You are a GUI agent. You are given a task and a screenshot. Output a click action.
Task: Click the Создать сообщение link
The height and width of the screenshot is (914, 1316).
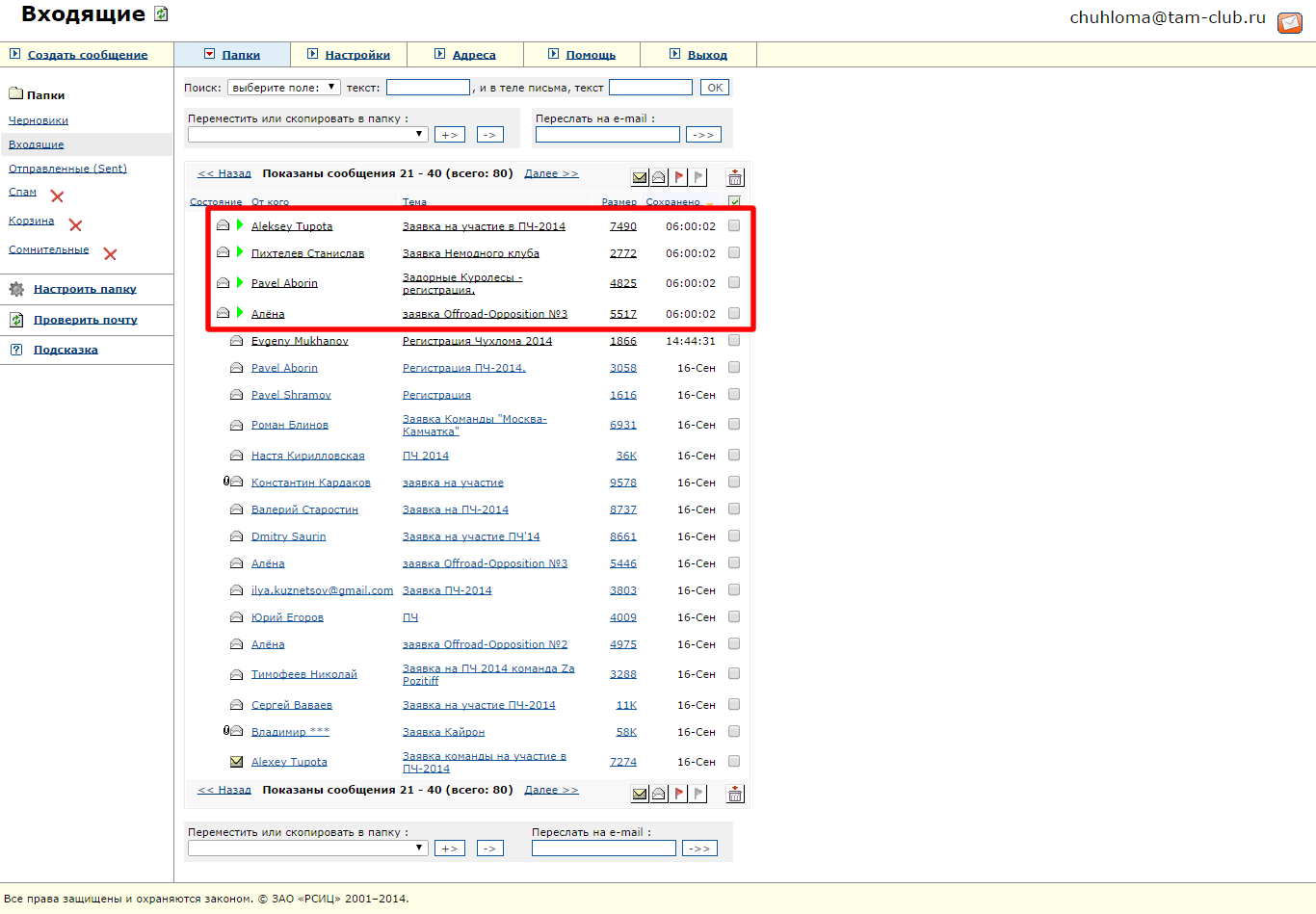tap(88, 55)
